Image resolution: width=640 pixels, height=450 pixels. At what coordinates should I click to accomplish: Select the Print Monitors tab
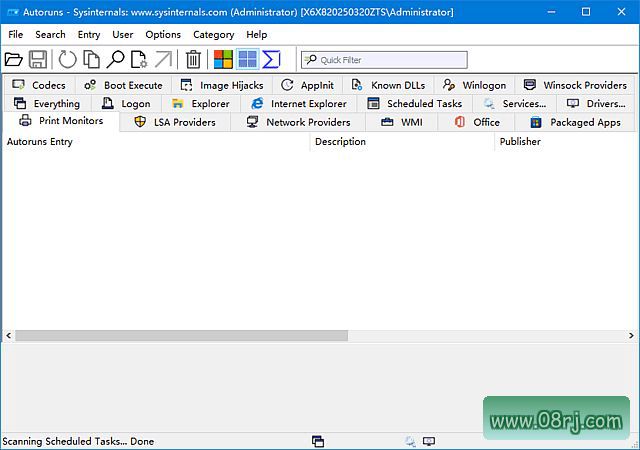[x=61, y=121]
